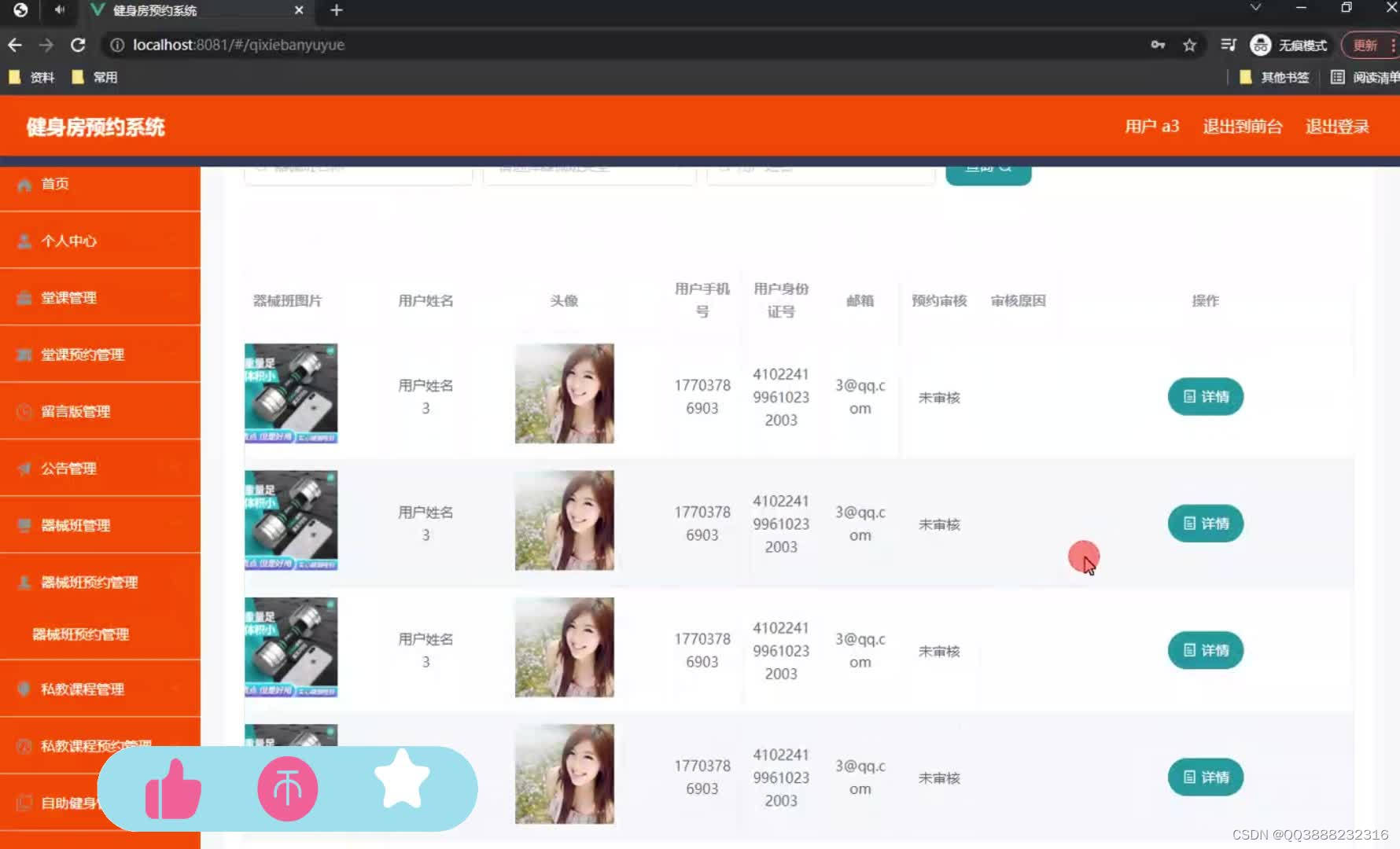This screenshot has height=849, width=1400.
Task: Click 详情 button in the third row
Action: [x=1205, y=650]
